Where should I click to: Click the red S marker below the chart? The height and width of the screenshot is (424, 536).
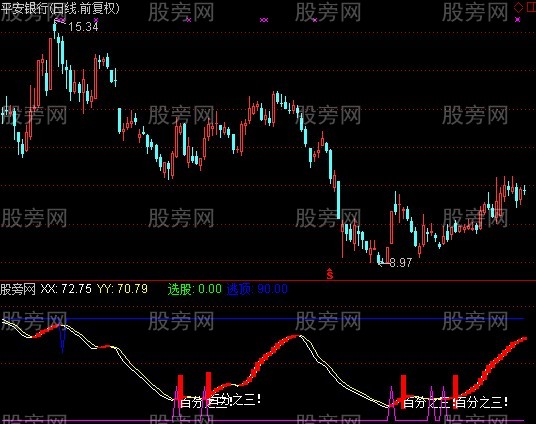330,274
